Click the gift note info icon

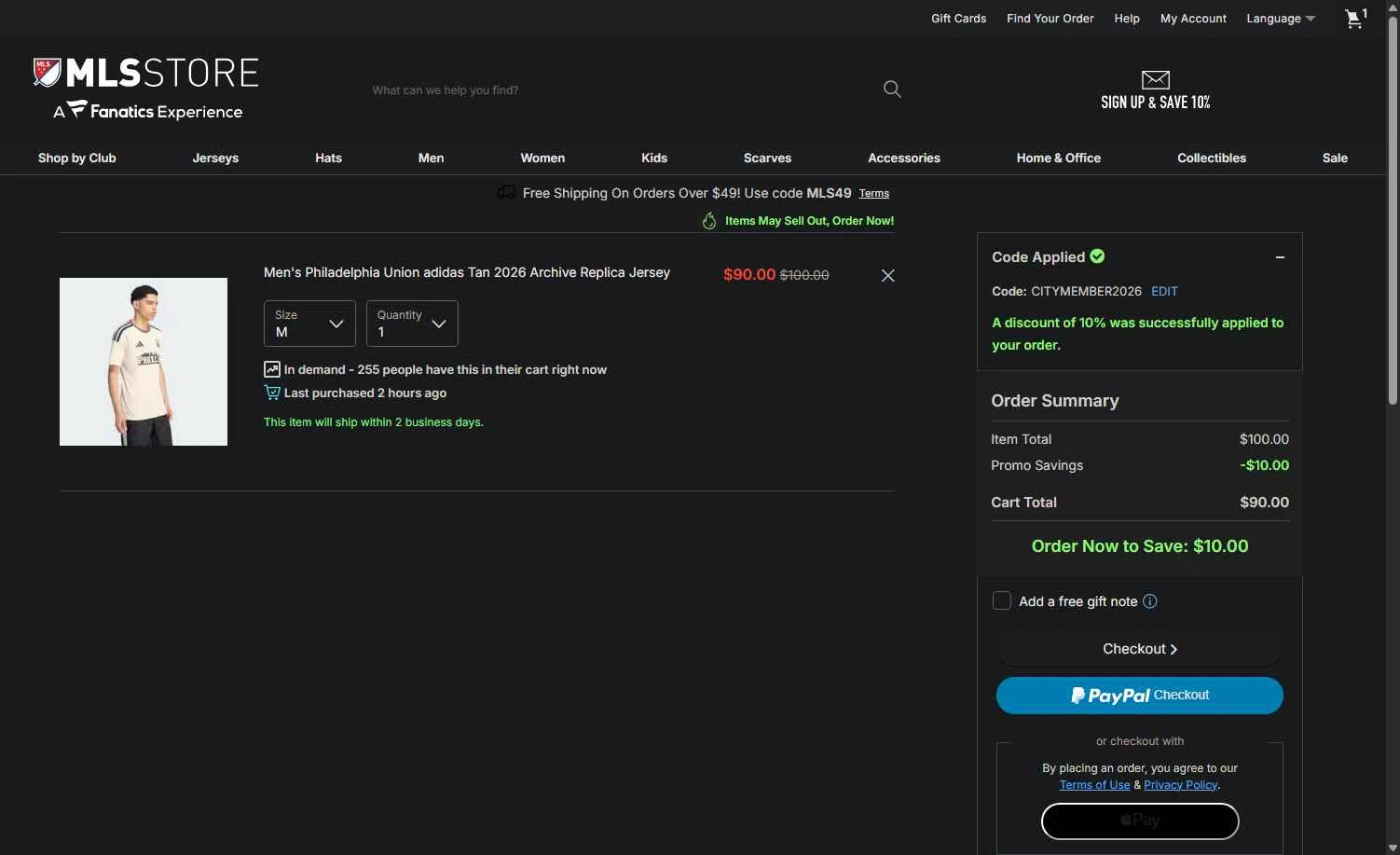pos(1150,601)
